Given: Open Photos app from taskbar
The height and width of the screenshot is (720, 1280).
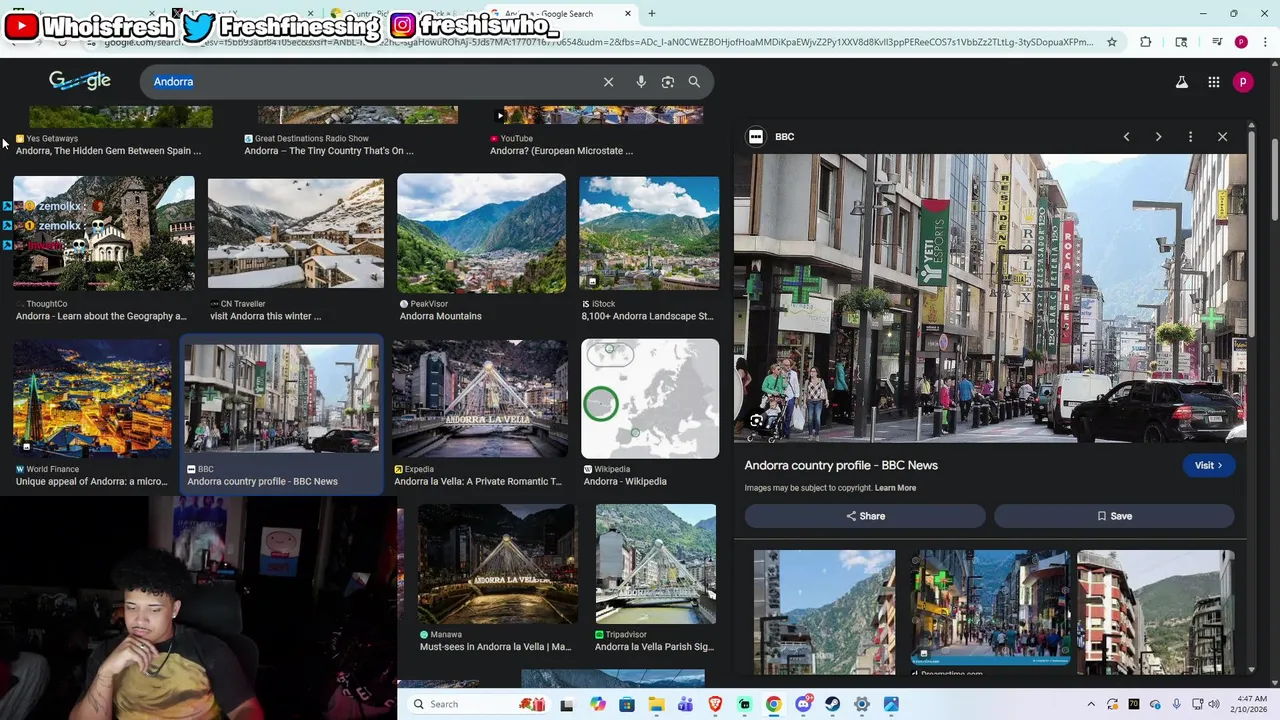Looking at the screenshot, I should tap(891, 704).
